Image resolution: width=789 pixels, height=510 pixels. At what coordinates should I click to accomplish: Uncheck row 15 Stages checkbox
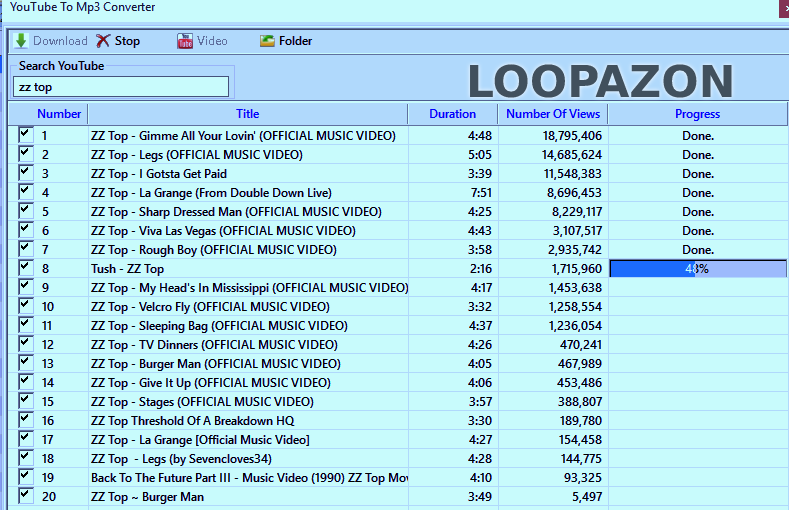(25, 401)
